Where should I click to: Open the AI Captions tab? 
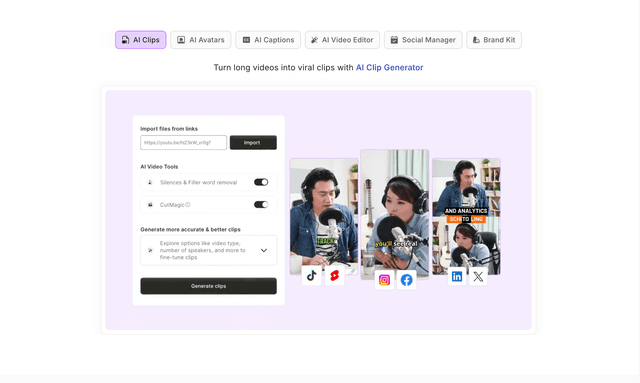pyautogui.click(x=268, y=40)
